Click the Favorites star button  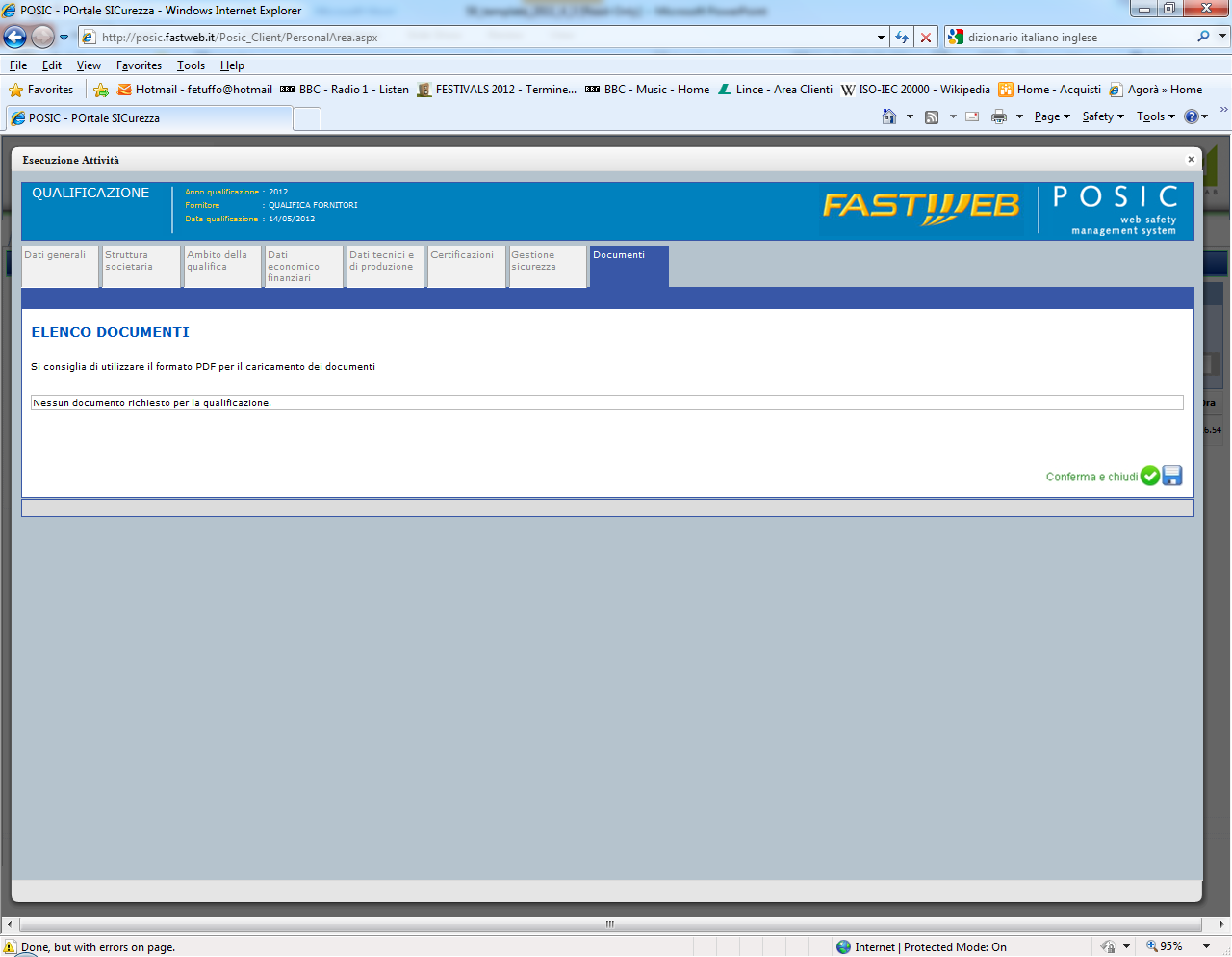point(41,90)
